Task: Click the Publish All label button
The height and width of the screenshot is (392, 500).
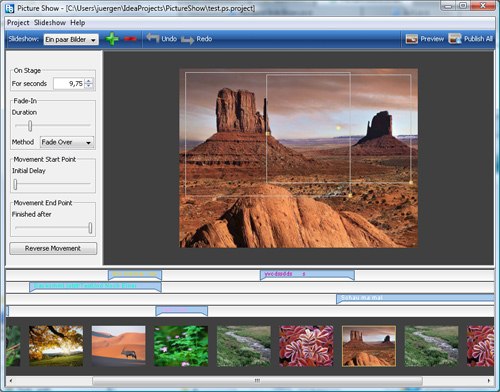Action: pos(478,39)
